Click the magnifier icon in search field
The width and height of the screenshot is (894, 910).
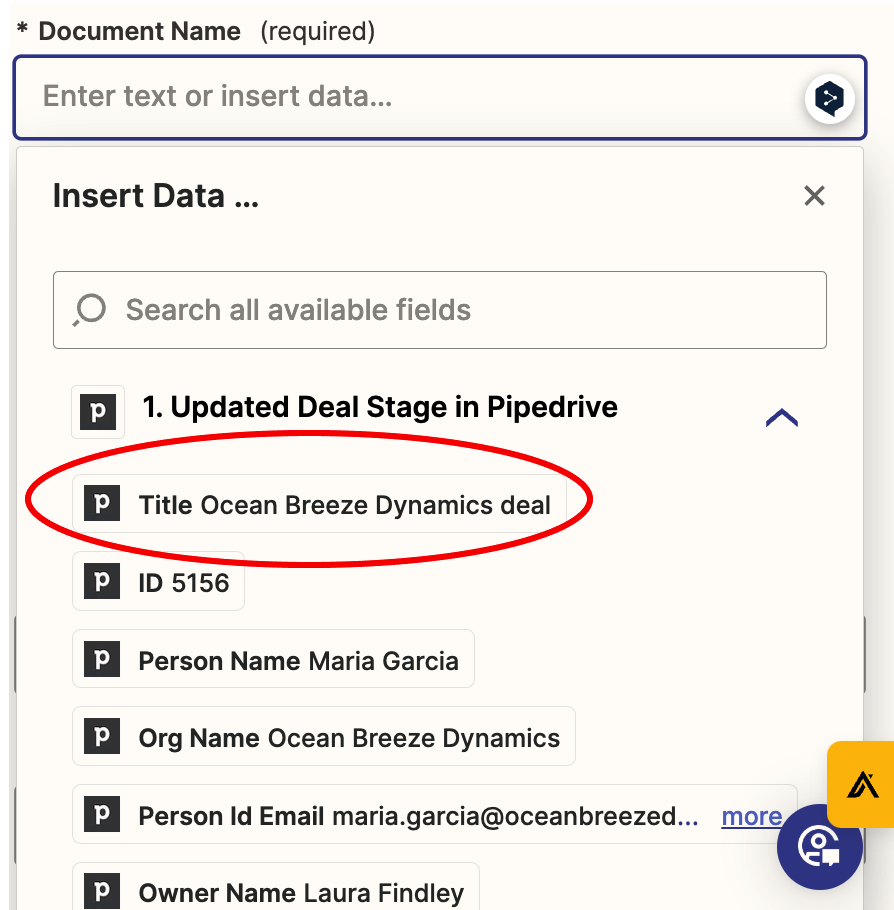point(89,310)
